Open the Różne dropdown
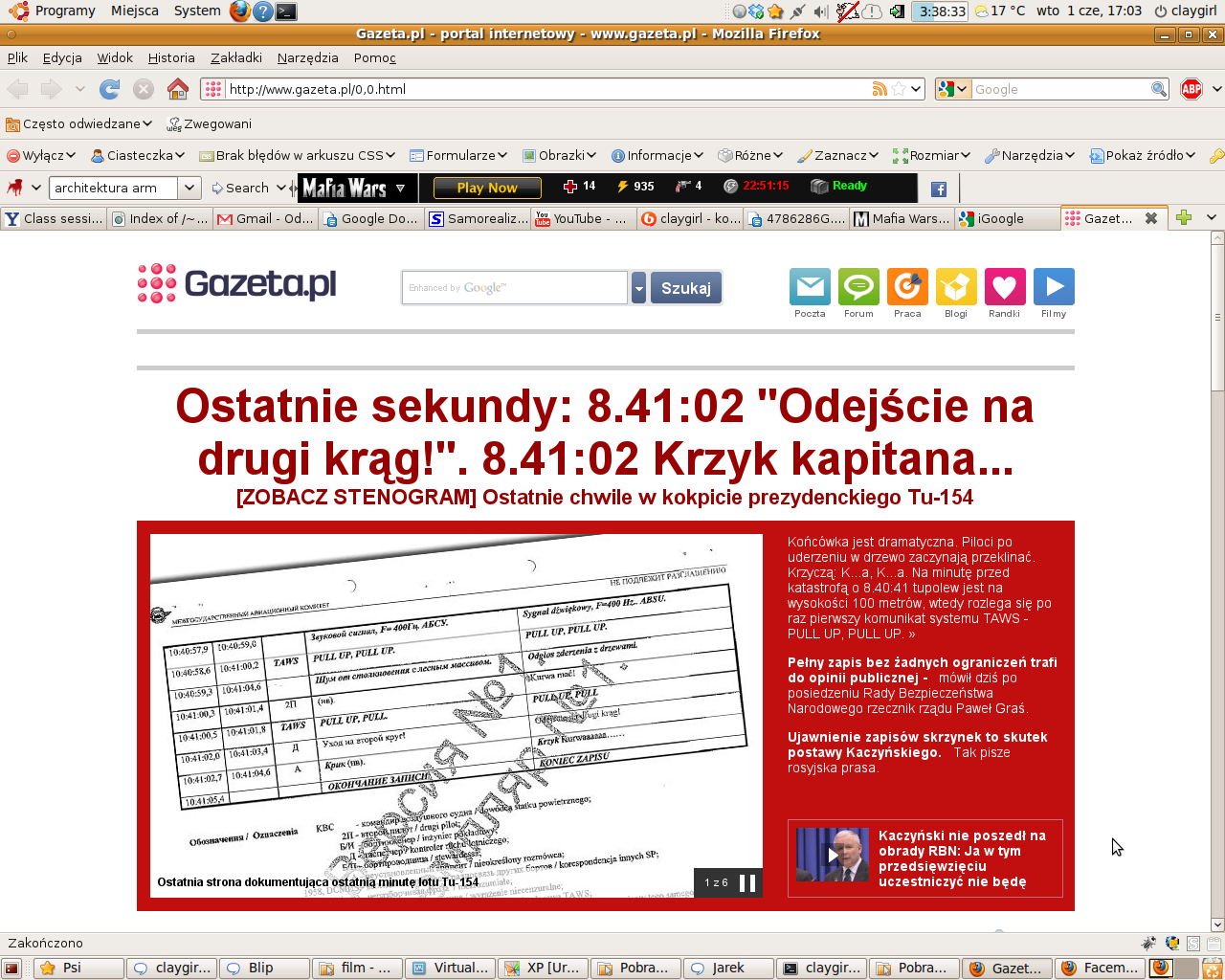This screenshot has height=980, width=1225. (750, 155)
